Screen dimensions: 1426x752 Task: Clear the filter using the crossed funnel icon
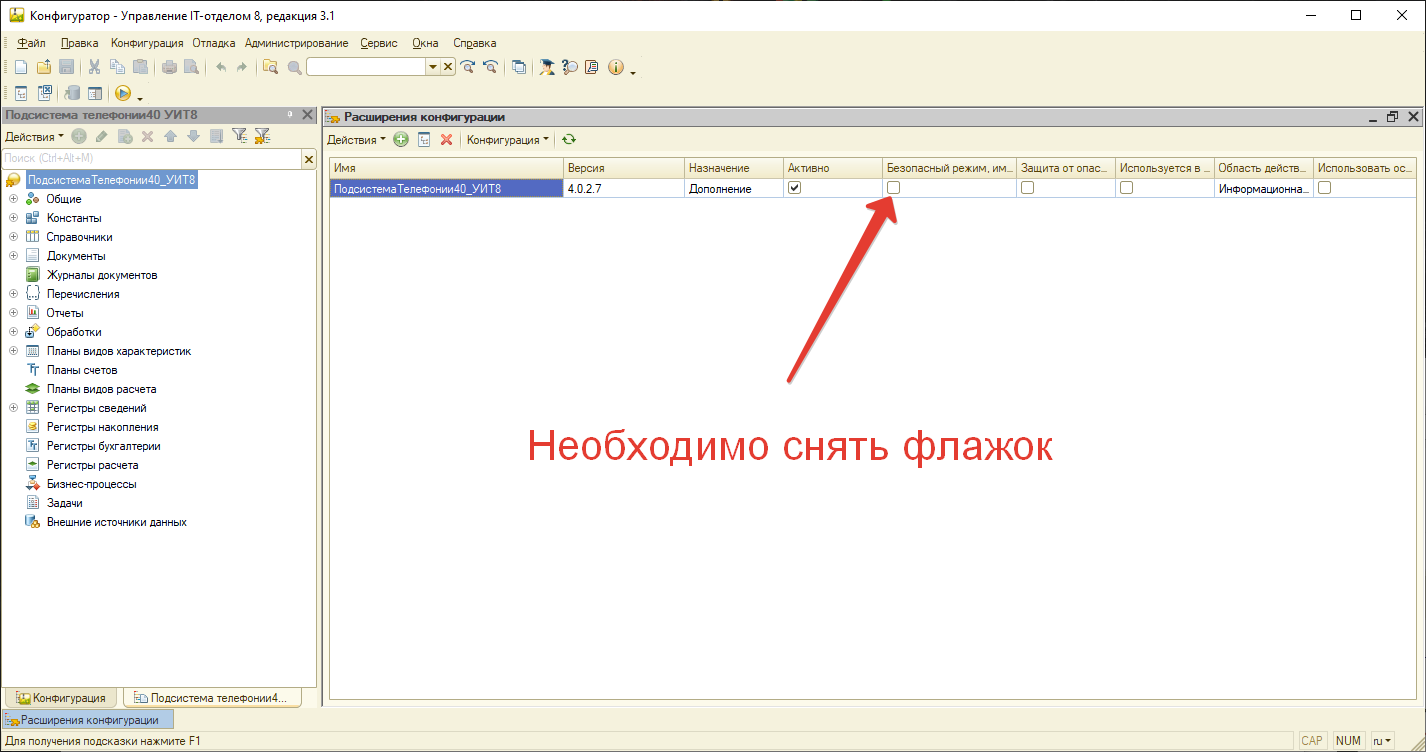(x=263, y=137)
